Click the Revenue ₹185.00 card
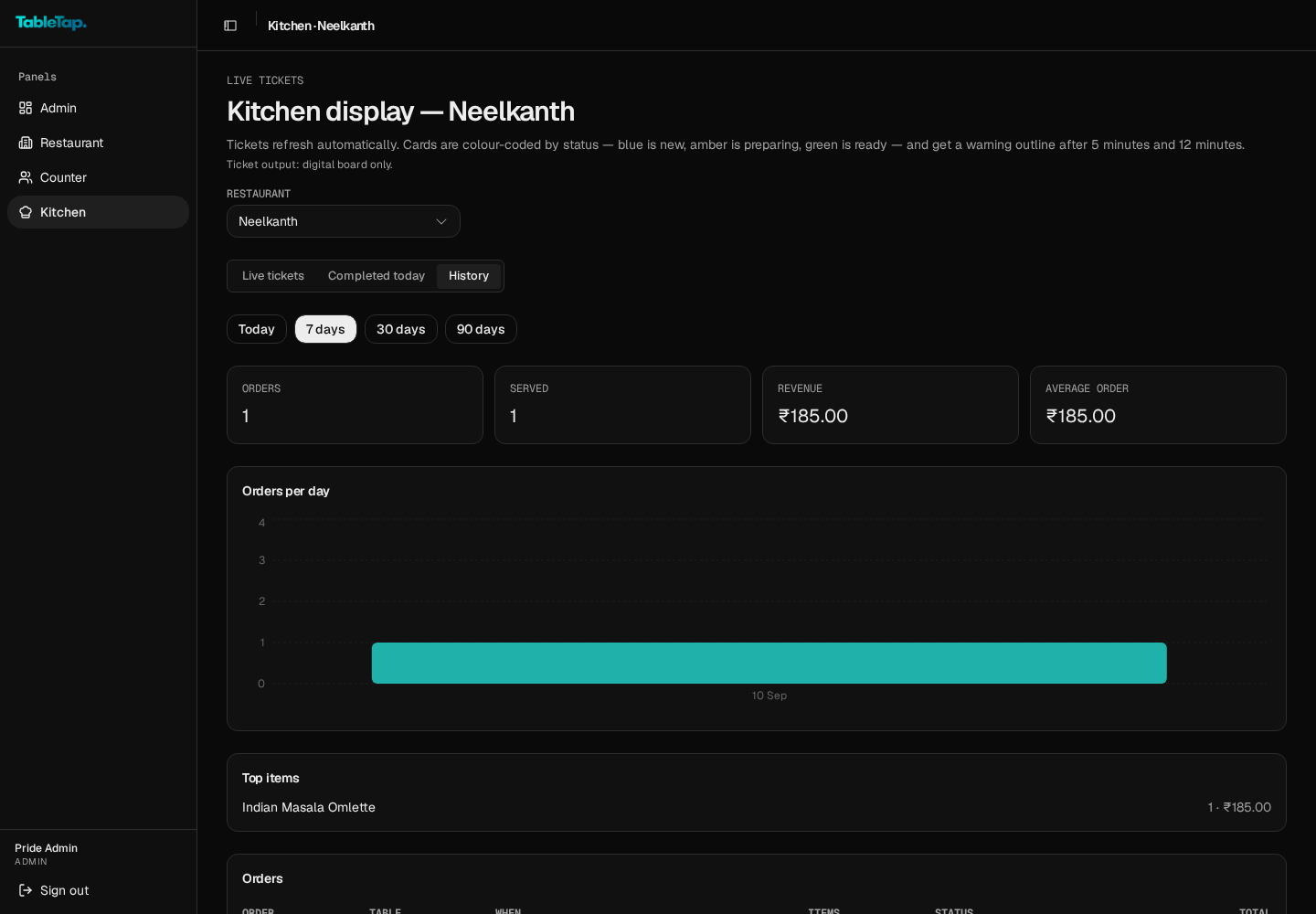1316x914 pixels. (x=890, y=405)
